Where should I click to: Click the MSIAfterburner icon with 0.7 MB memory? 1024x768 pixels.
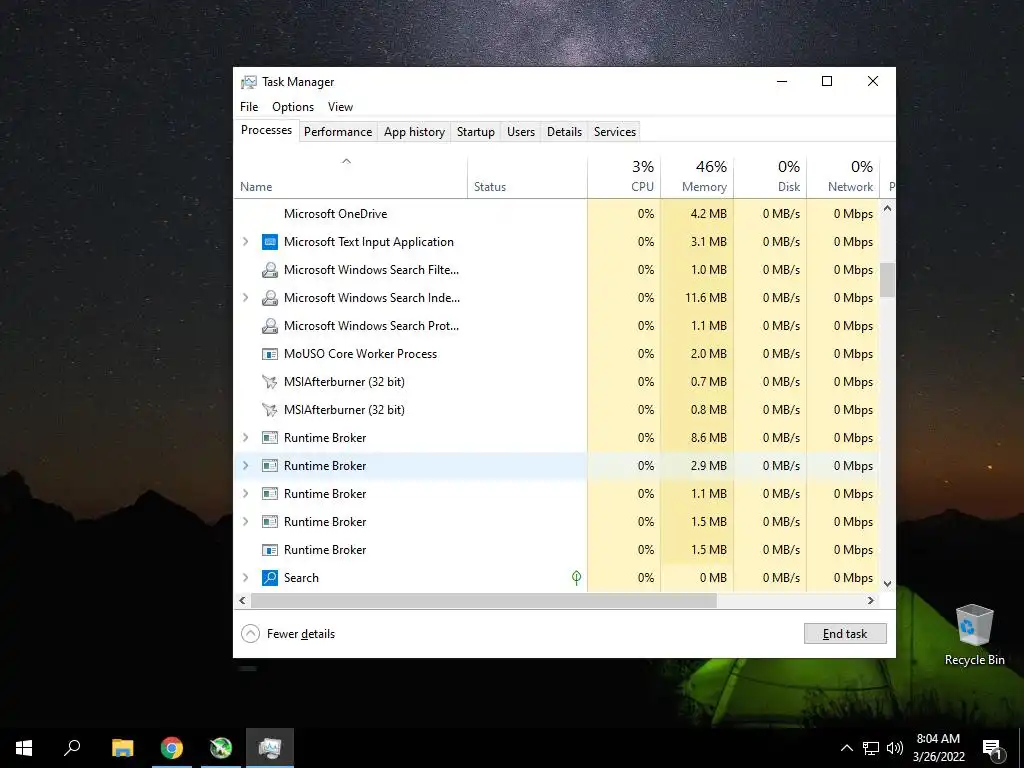point(270,382)
